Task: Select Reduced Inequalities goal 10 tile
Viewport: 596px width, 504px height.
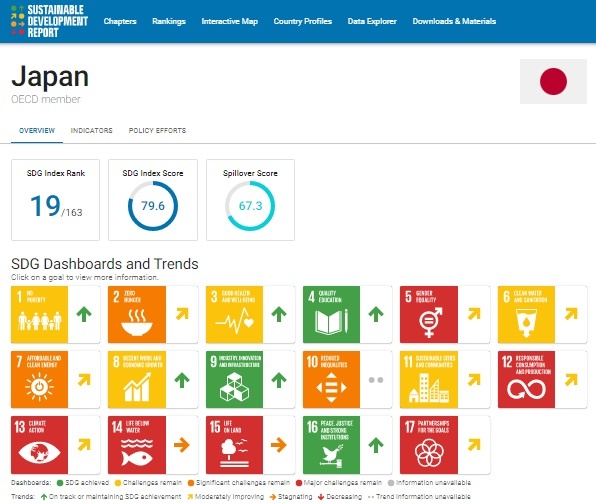Action: coord(347,379)
